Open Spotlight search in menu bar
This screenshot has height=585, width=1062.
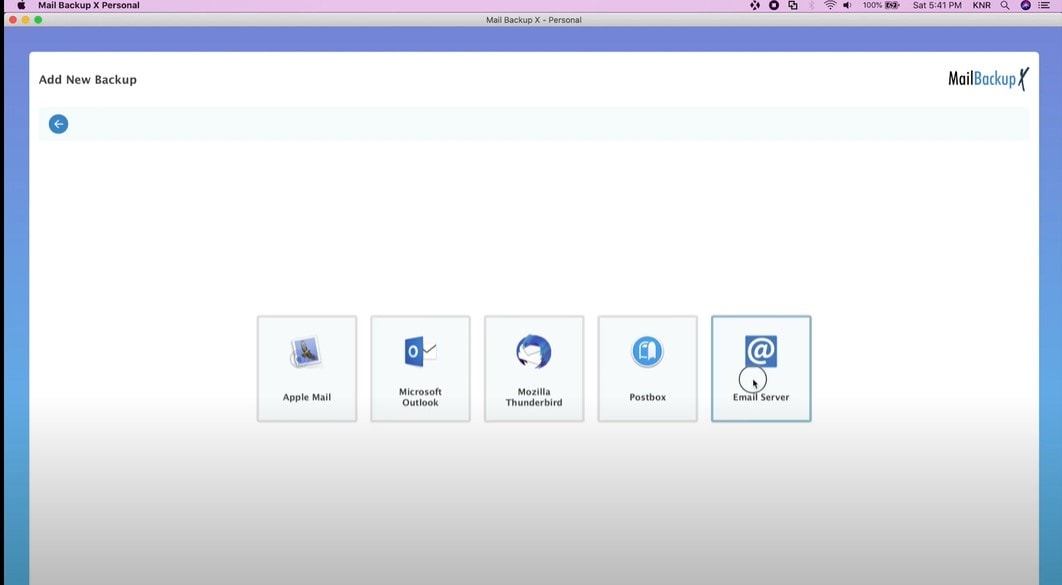click(1005, 5)
